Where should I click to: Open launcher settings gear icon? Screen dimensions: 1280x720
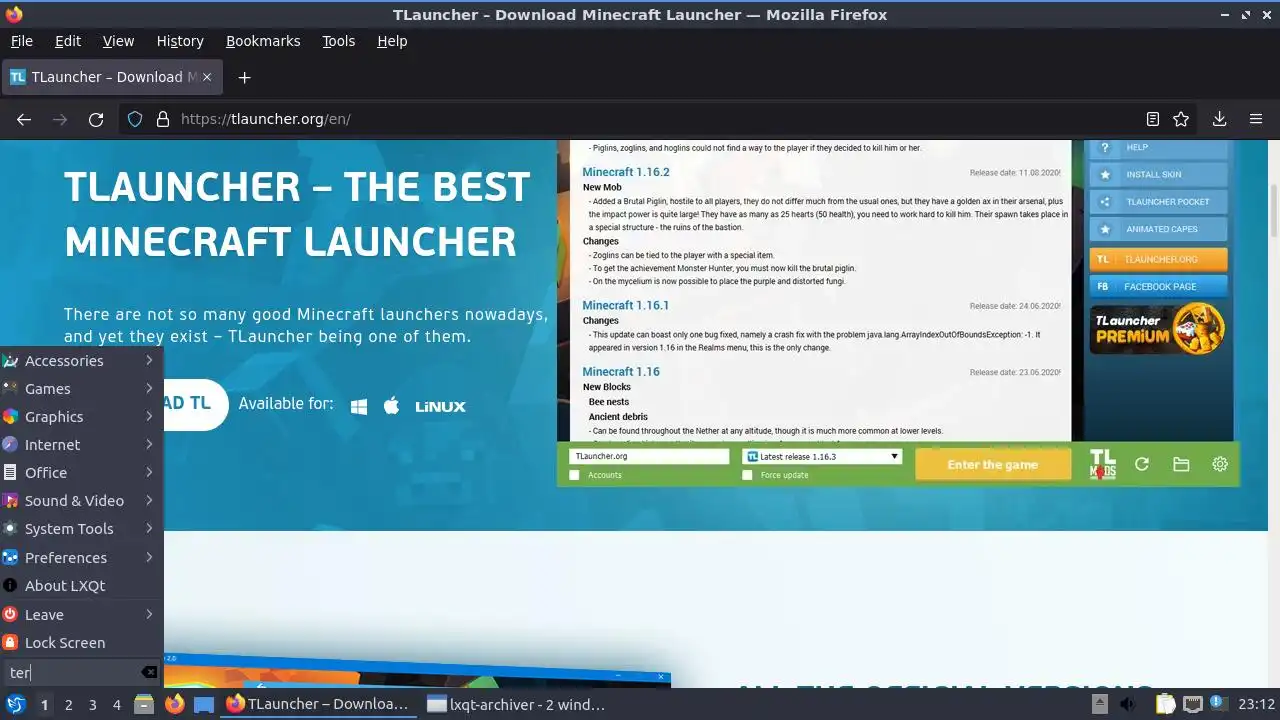(x=1220, y=464)
